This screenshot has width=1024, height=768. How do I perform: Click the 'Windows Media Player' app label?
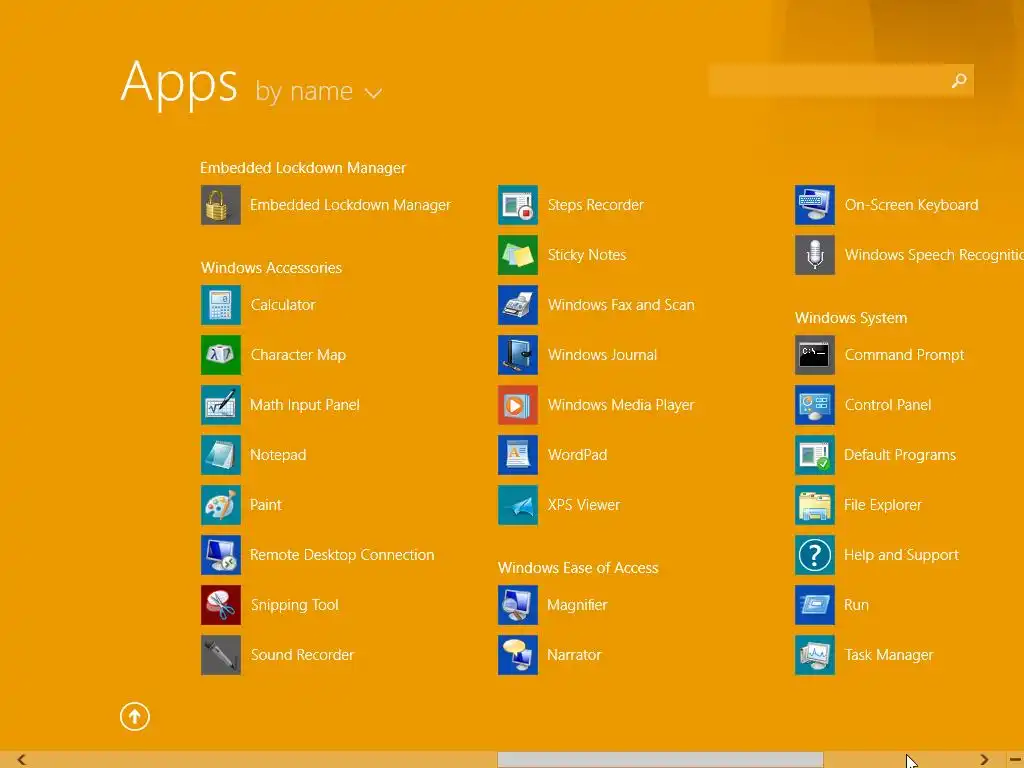pyautogui.click(x=621, y=405)
